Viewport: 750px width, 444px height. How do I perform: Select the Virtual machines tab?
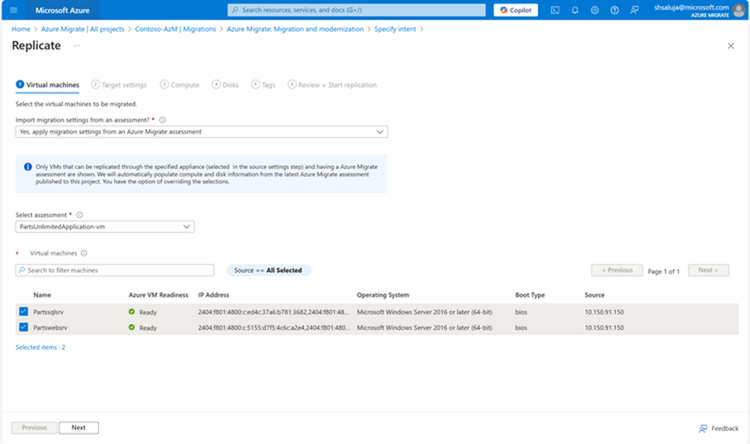coord(47,85)
